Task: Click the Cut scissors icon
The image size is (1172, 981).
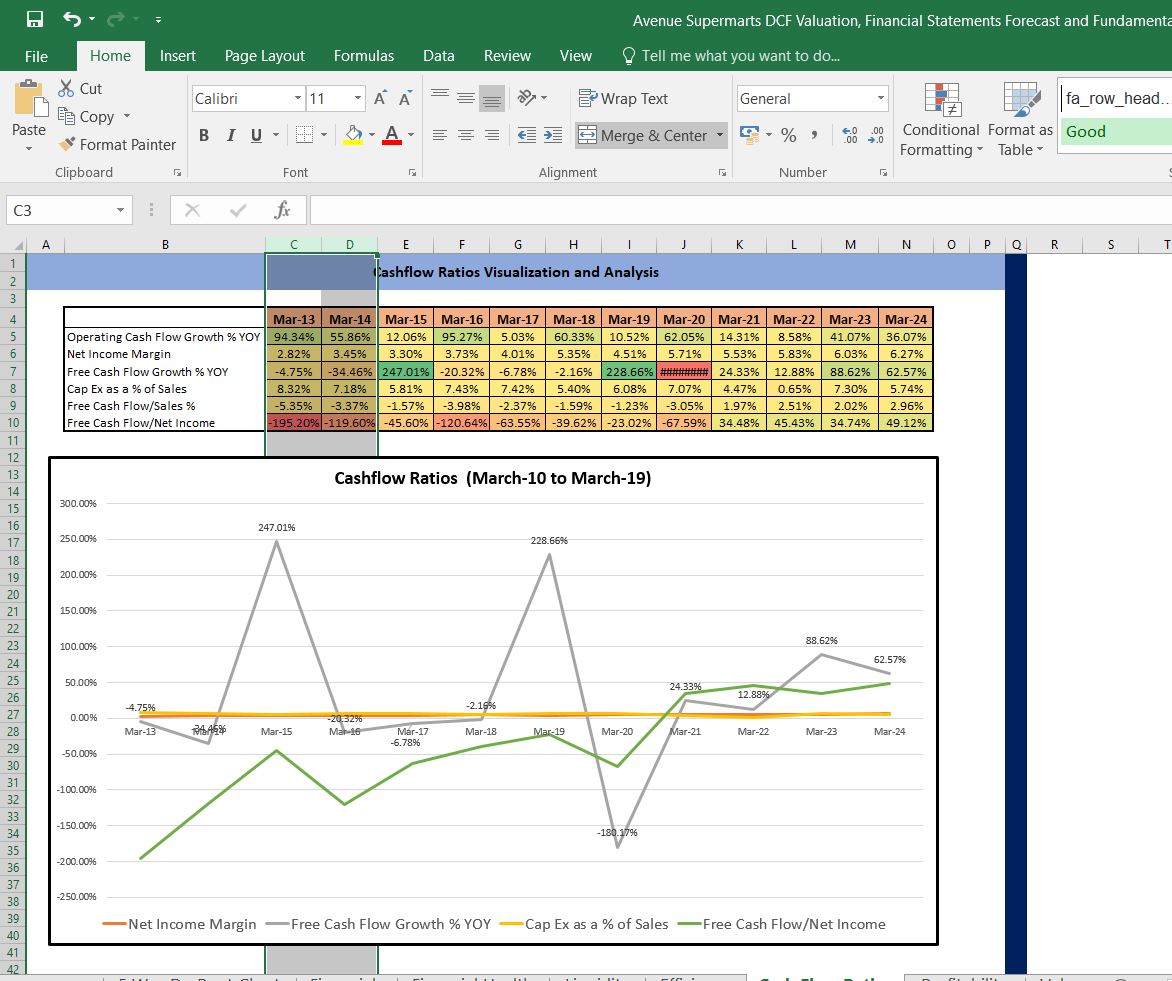Action: coord(67,88)
